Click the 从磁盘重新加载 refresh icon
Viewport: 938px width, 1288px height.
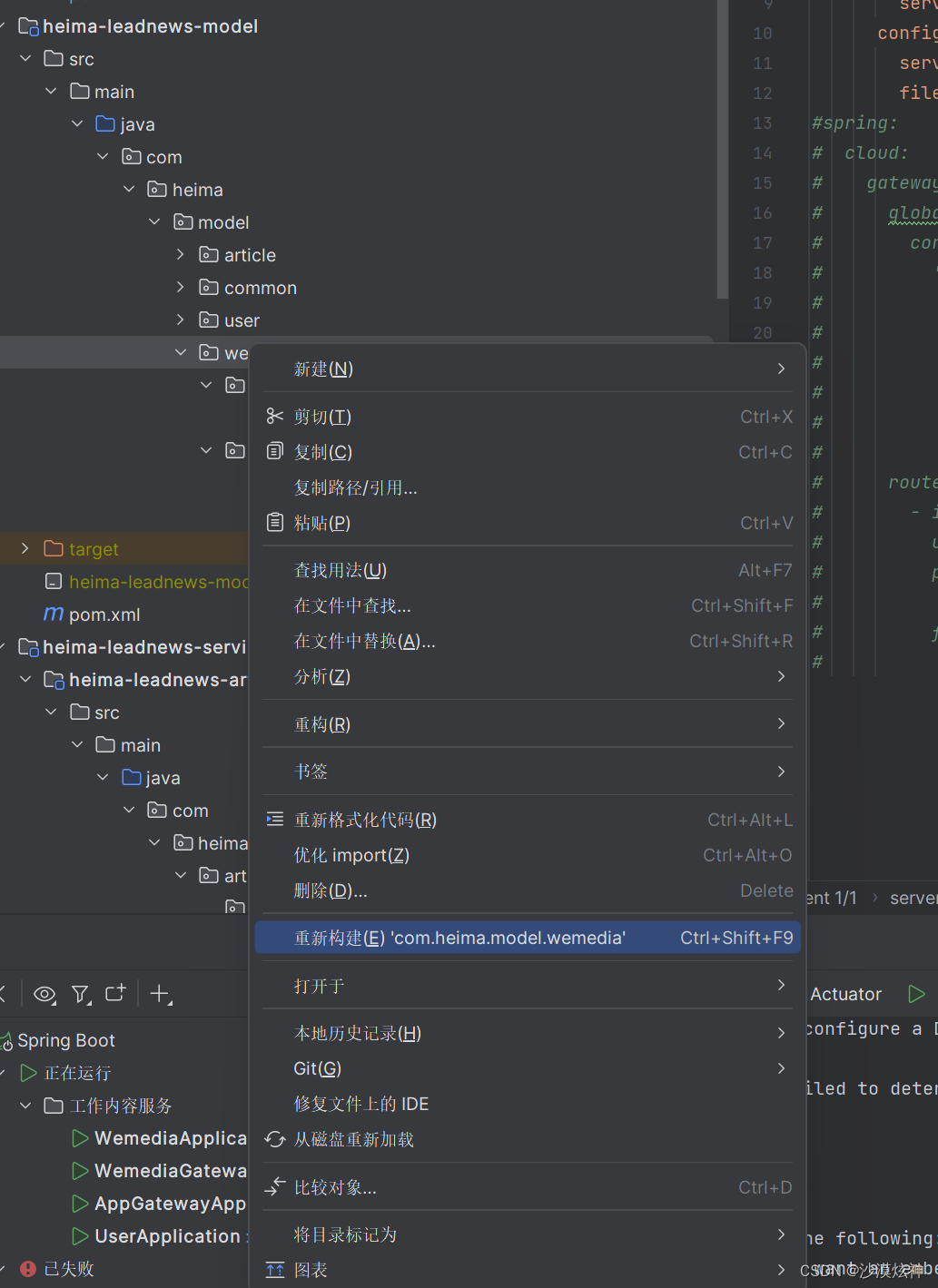[x=275, y=1139]
